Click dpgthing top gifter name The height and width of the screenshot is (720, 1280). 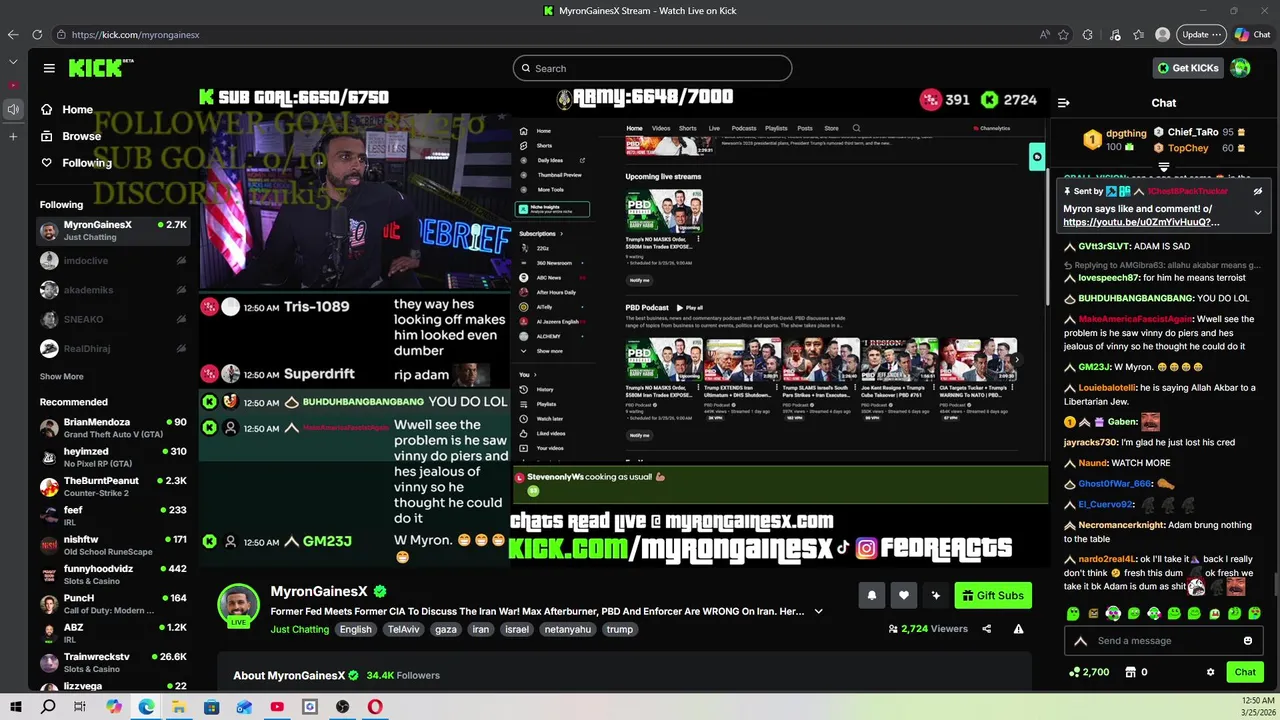tap(1126, 133)
